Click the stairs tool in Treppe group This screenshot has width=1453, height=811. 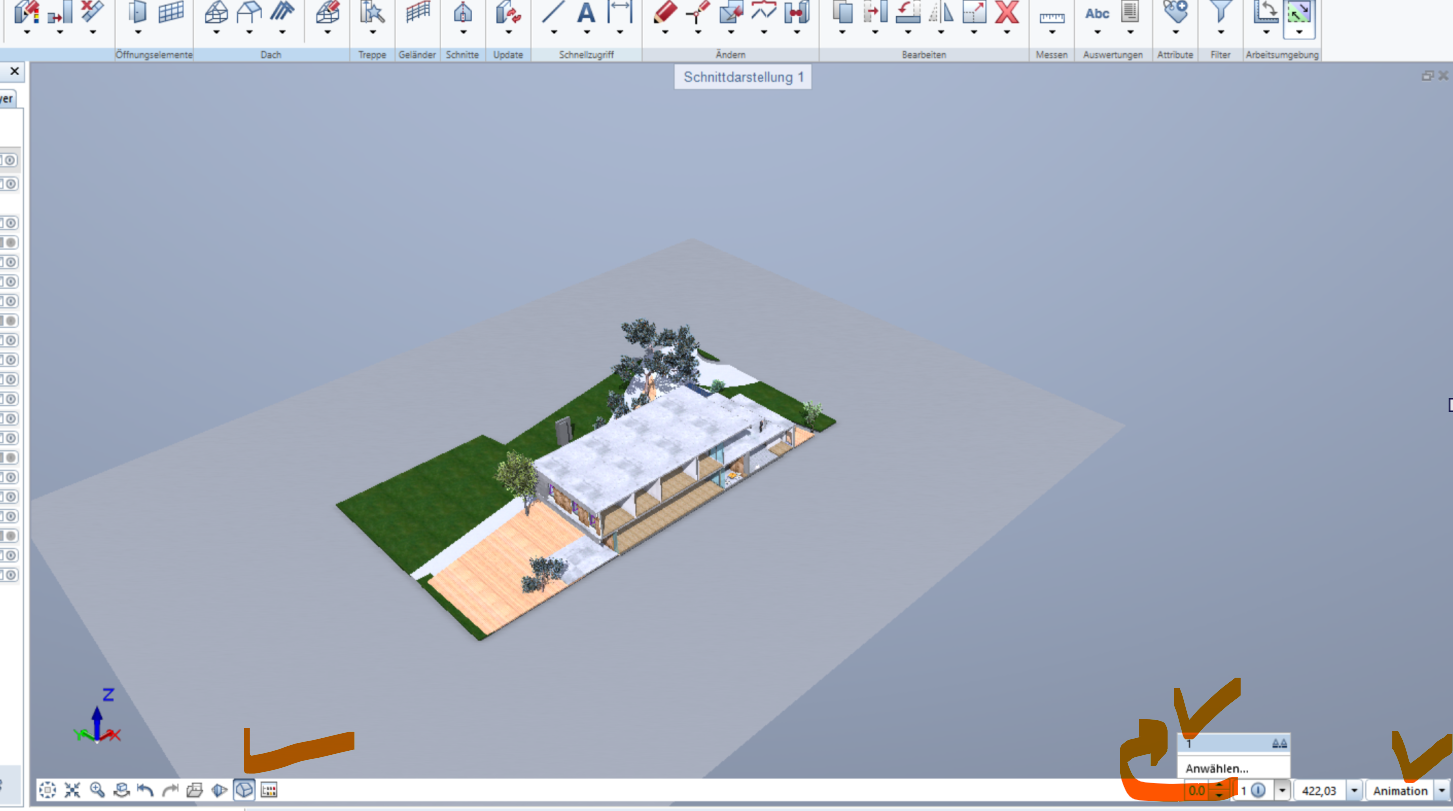(372, 12)
